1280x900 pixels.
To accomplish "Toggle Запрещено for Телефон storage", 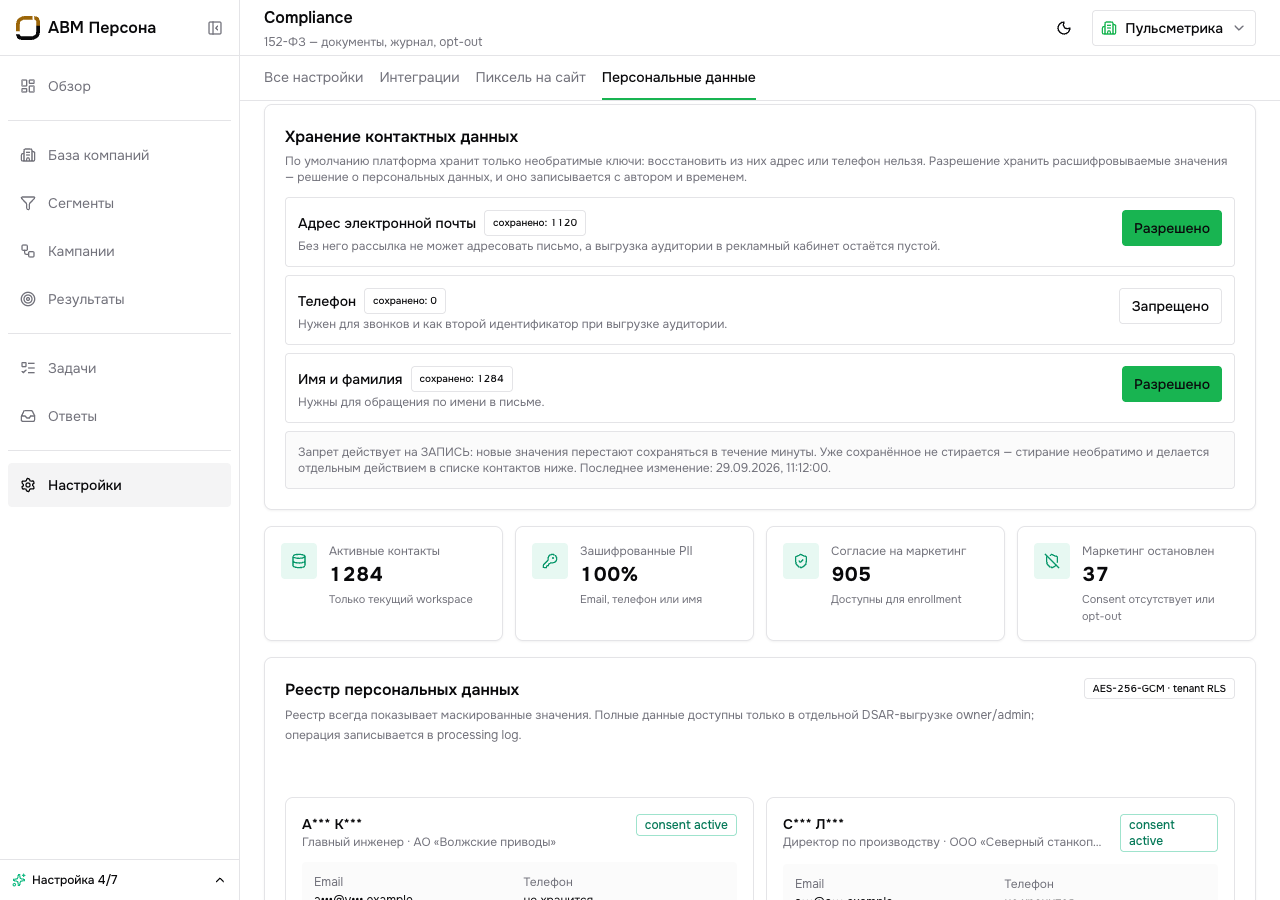I will (x=1170, y=306).
